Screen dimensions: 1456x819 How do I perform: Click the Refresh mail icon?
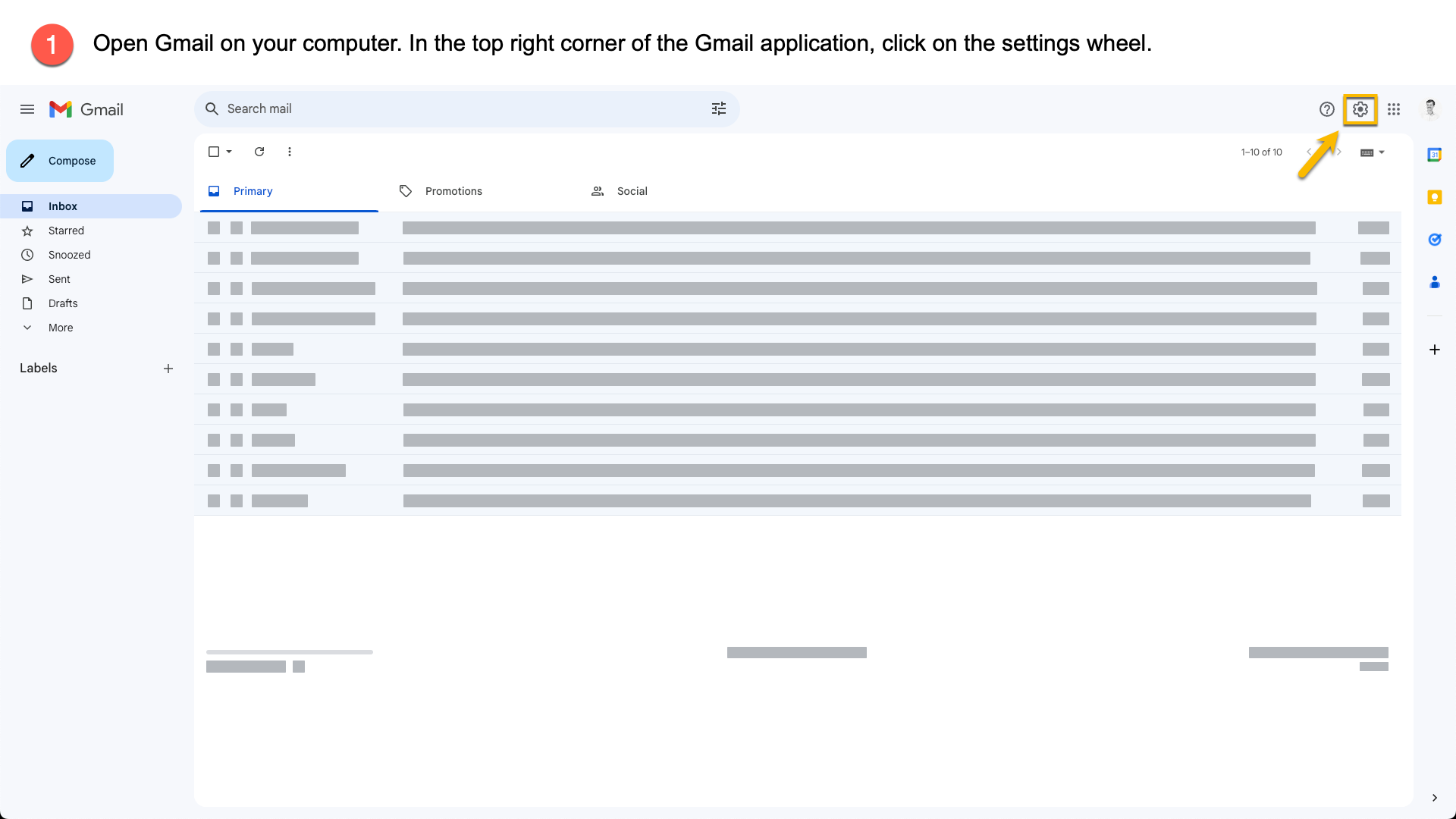259,152
